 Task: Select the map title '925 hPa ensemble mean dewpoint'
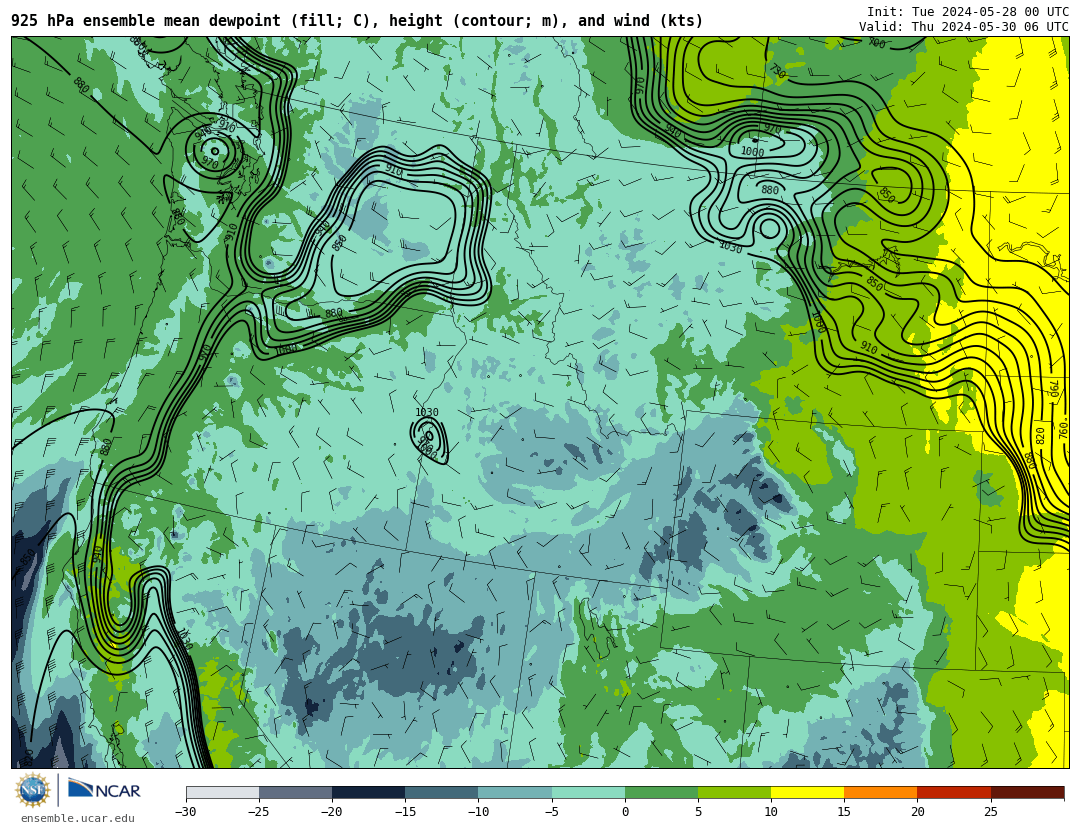(146, 21)
